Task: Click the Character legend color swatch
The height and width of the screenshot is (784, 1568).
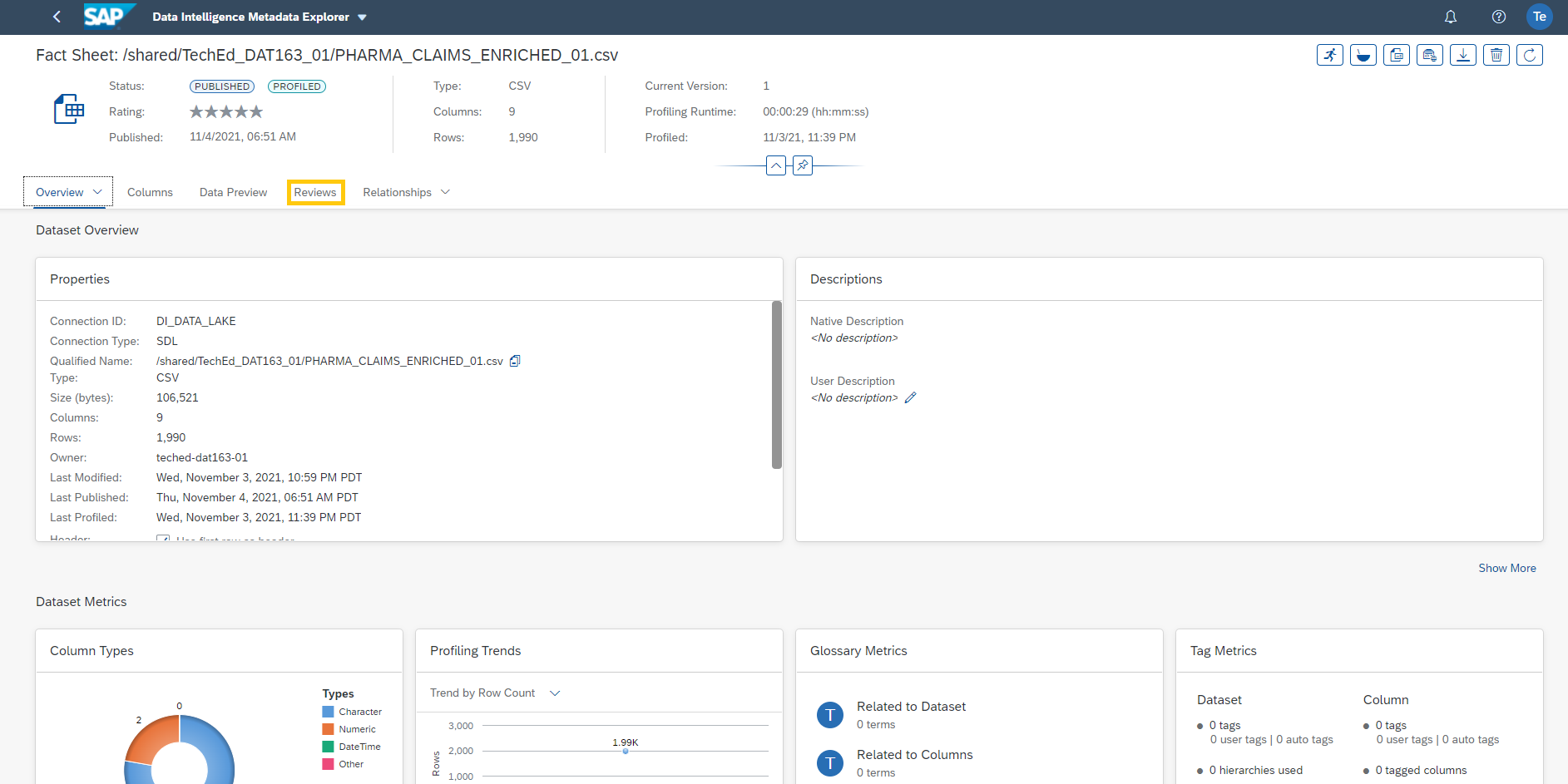Action: point(328,712)
